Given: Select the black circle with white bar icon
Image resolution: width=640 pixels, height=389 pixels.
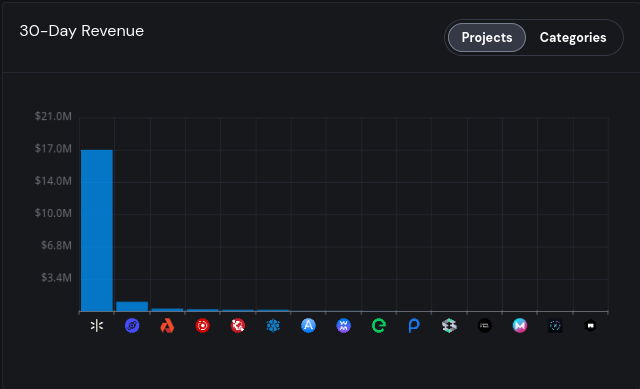Looking at the screenshot, I should click(484, 326).
